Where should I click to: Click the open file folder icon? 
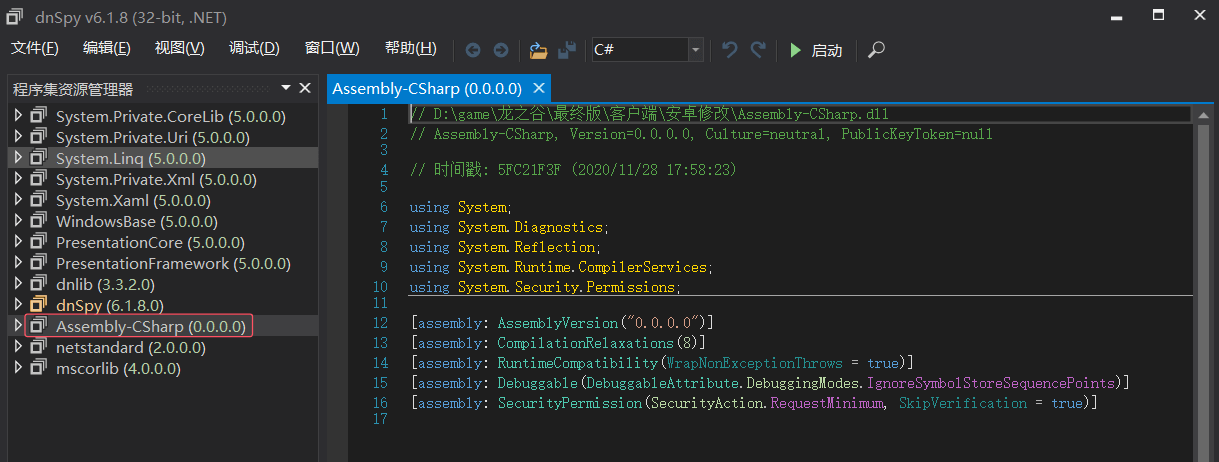539,50
